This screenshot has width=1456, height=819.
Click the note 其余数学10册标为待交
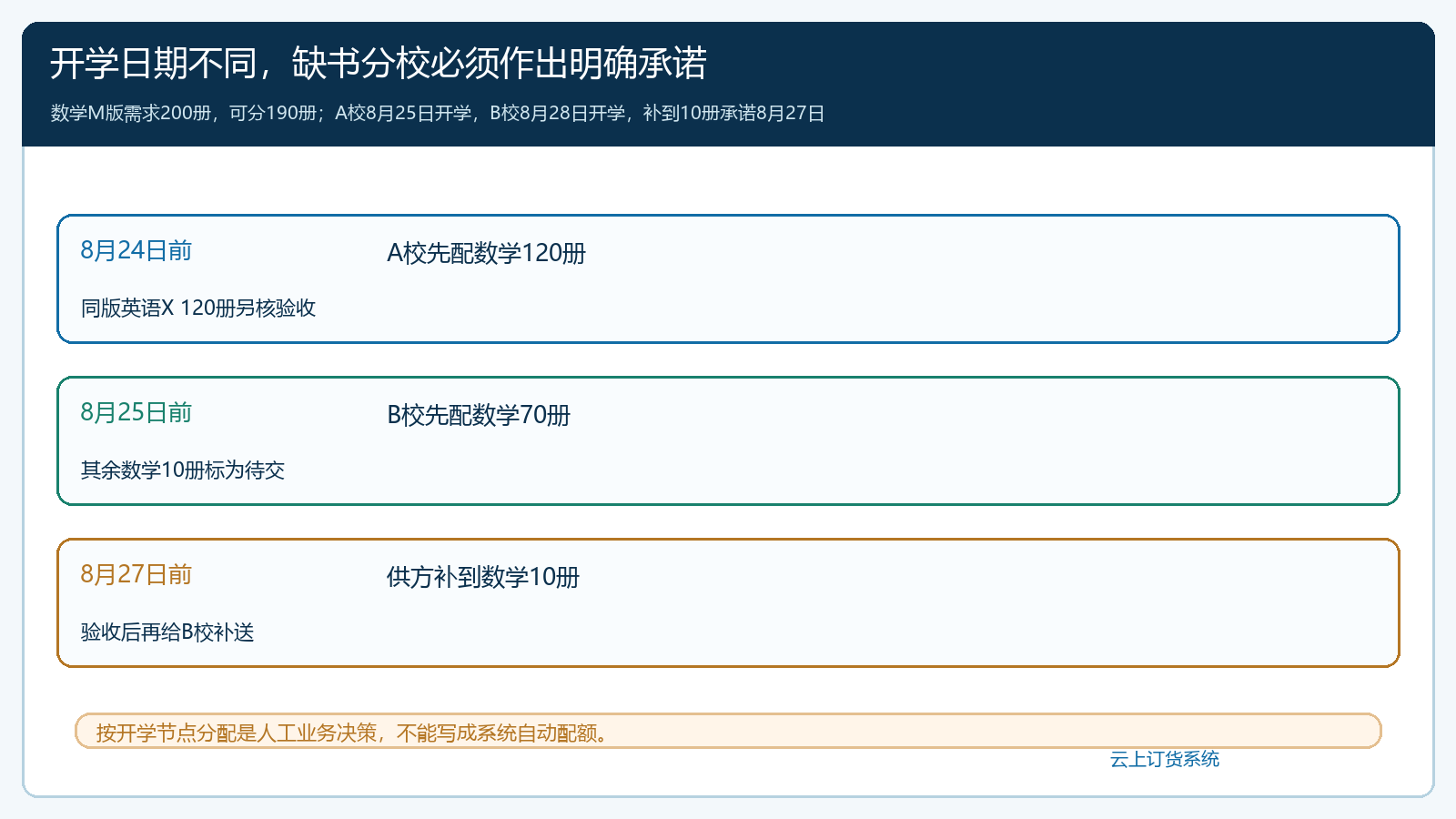(183, 470)
